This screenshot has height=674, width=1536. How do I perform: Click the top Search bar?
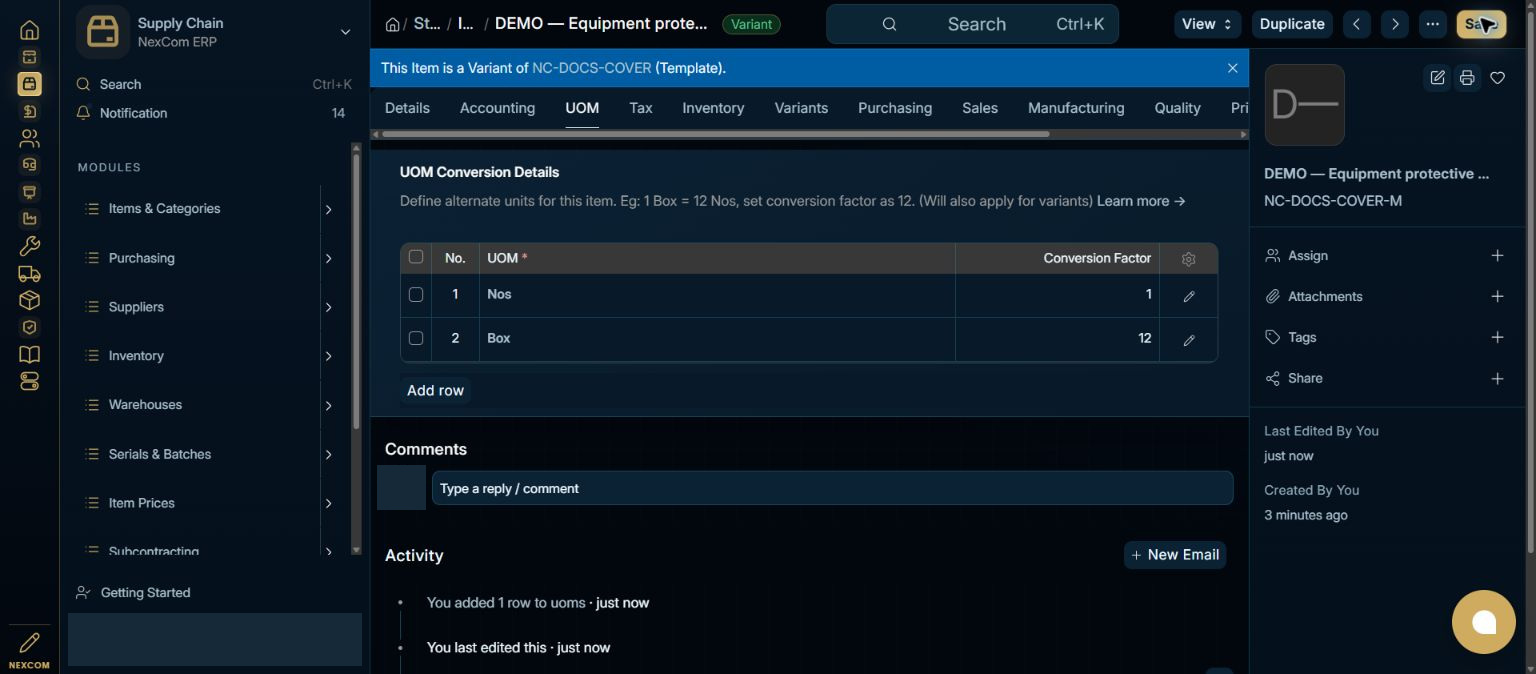[972, 24]
